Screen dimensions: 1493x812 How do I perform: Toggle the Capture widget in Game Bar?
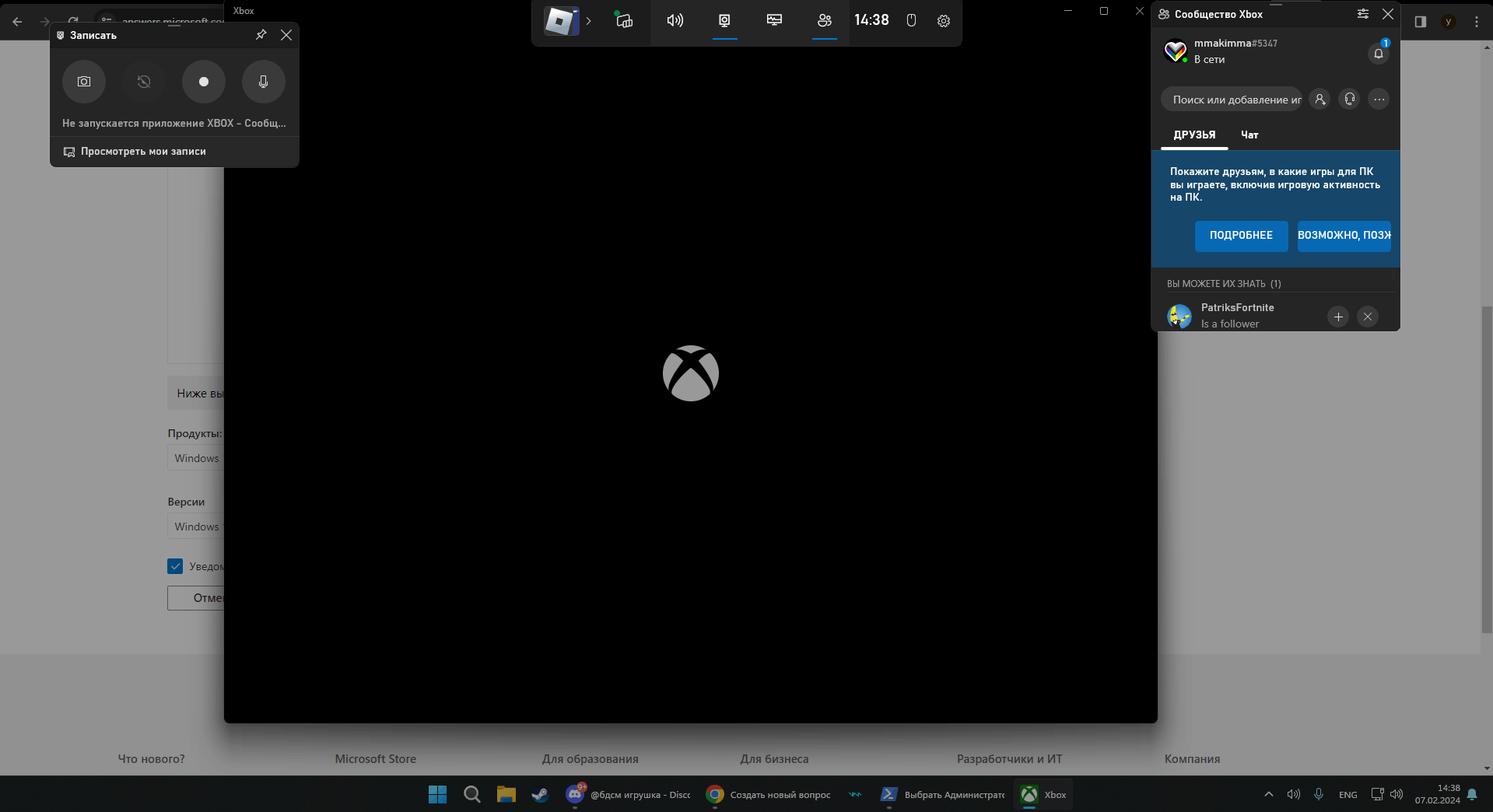click(724, 21)
